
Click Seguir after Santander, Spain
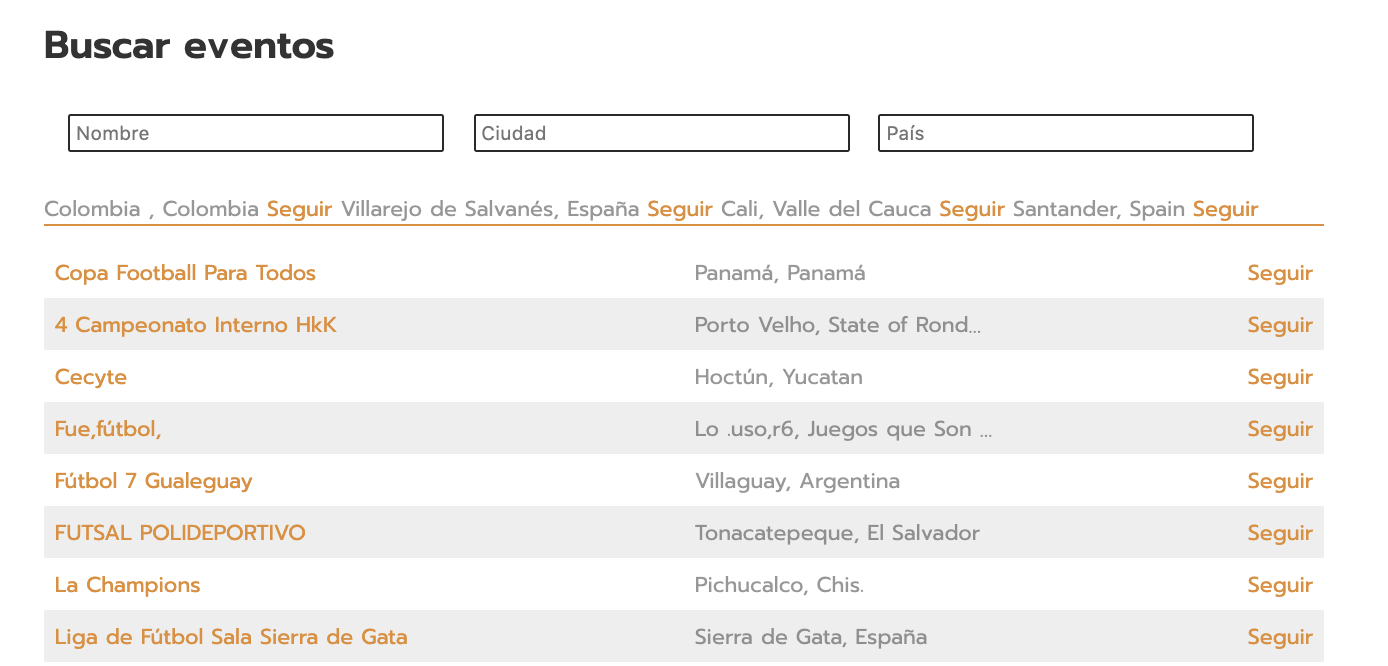pos(1225,209)
